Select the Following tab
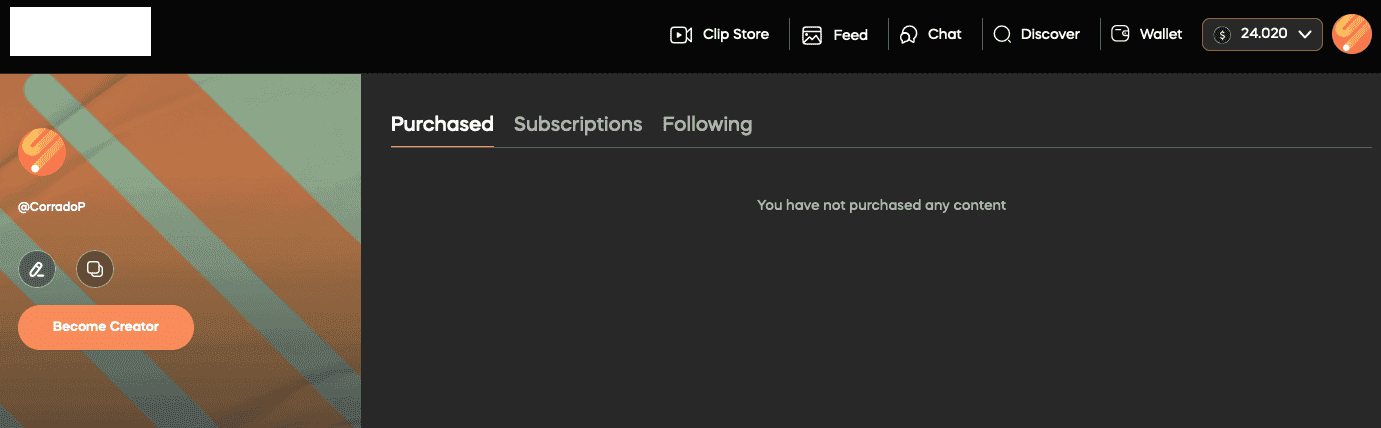The width and height of the screenshot is (1381, 428). pyautogui.click(x=707, y=124)
